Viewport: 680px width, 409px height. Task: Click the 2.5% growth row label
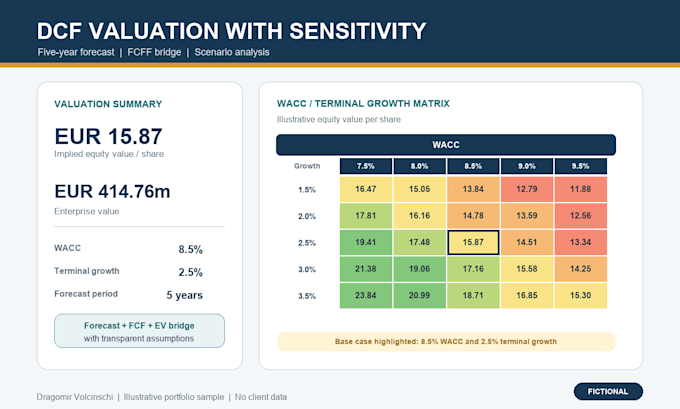tap(307, 243)
